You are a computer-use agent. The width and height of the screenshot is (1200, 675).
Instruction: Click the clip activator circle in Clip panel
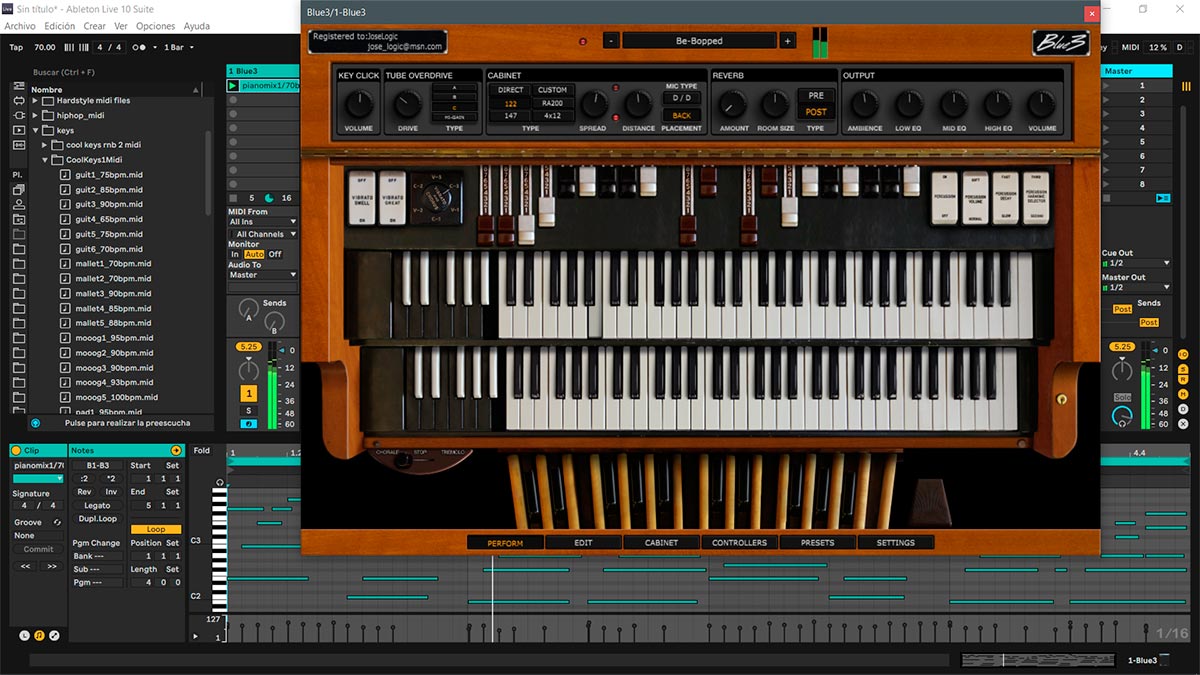click(18, 451)
